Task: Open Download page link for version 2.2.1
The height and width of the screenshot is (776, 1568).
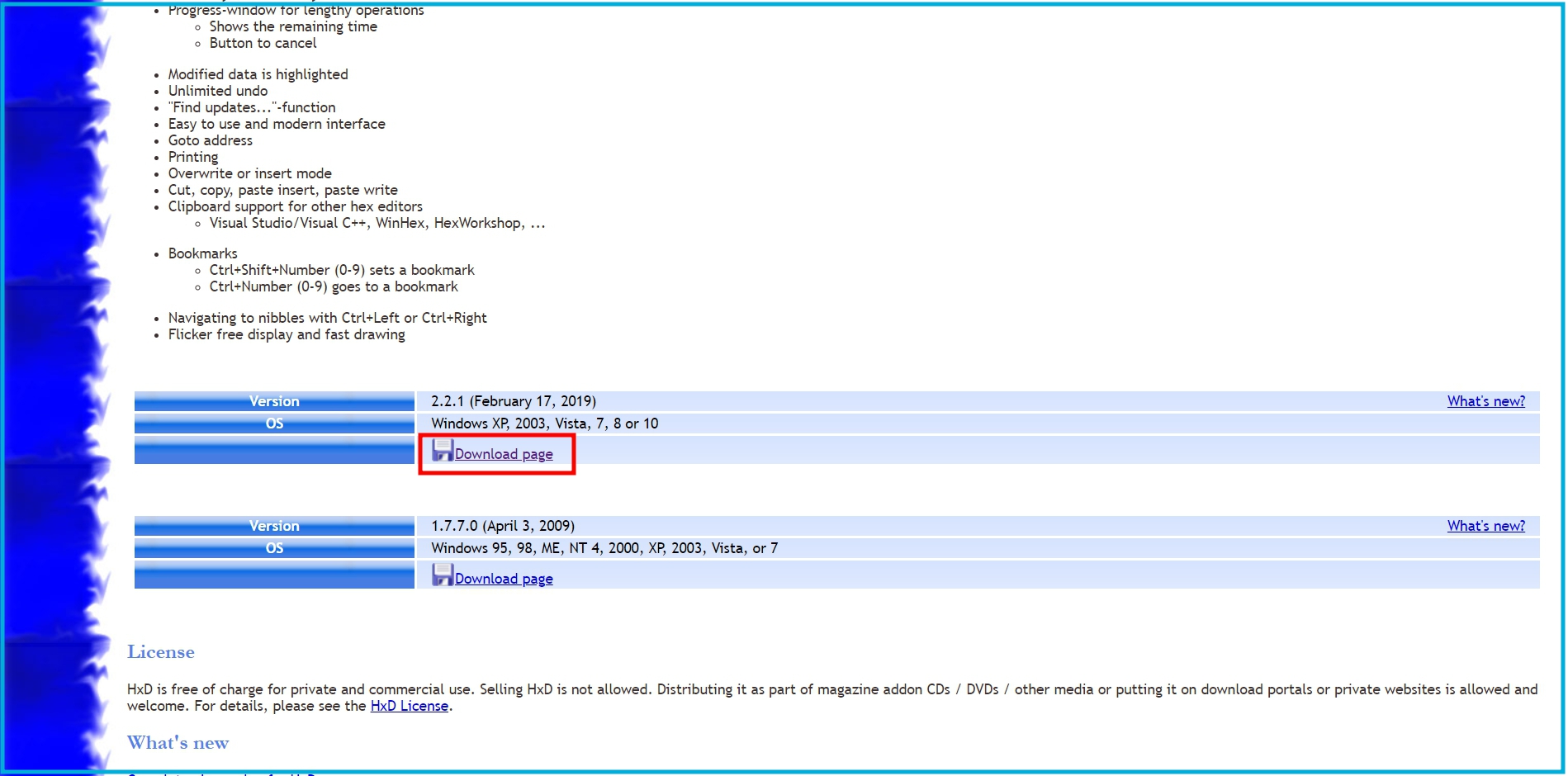Action: click(504, 454)
